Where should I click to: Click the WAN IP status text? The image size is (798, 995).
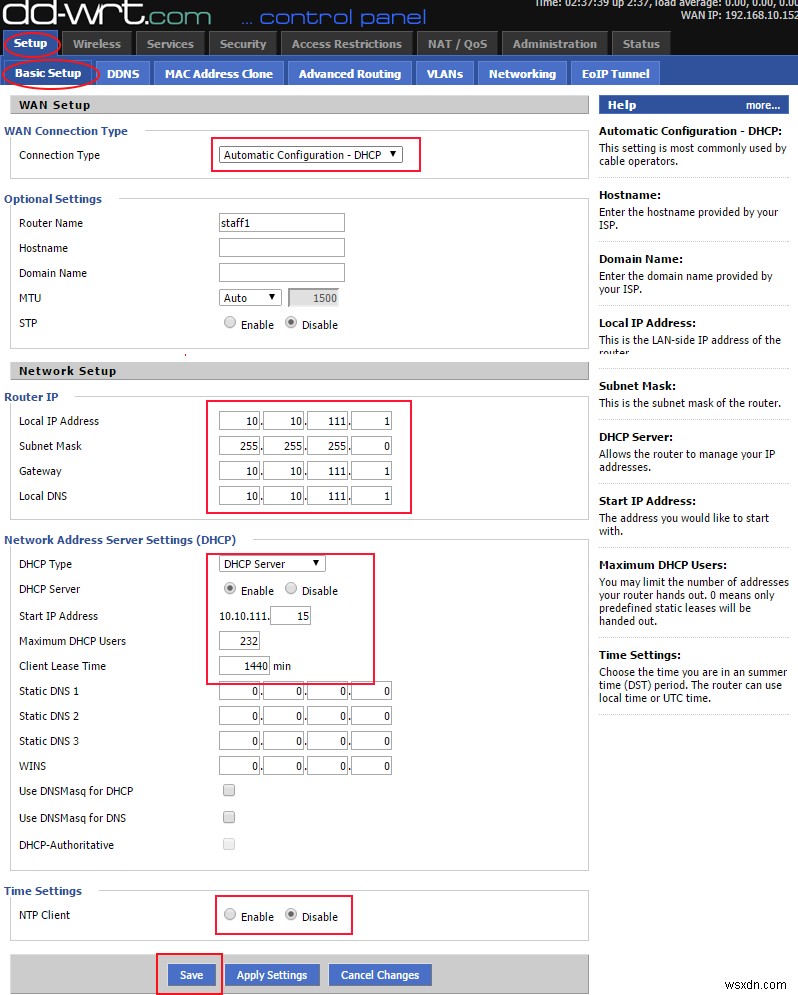click(739, 15)
